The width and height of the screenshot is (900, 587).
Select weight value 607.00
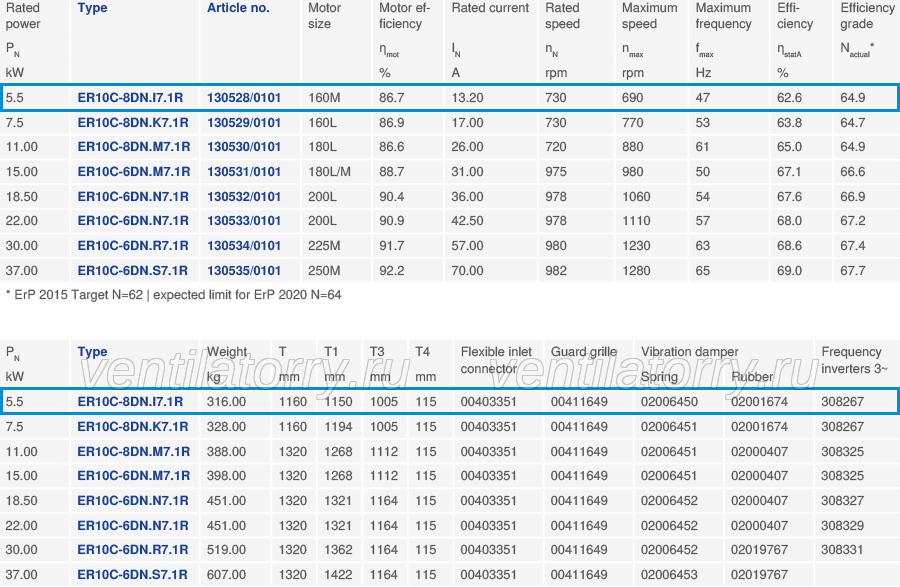click(226, 574)
